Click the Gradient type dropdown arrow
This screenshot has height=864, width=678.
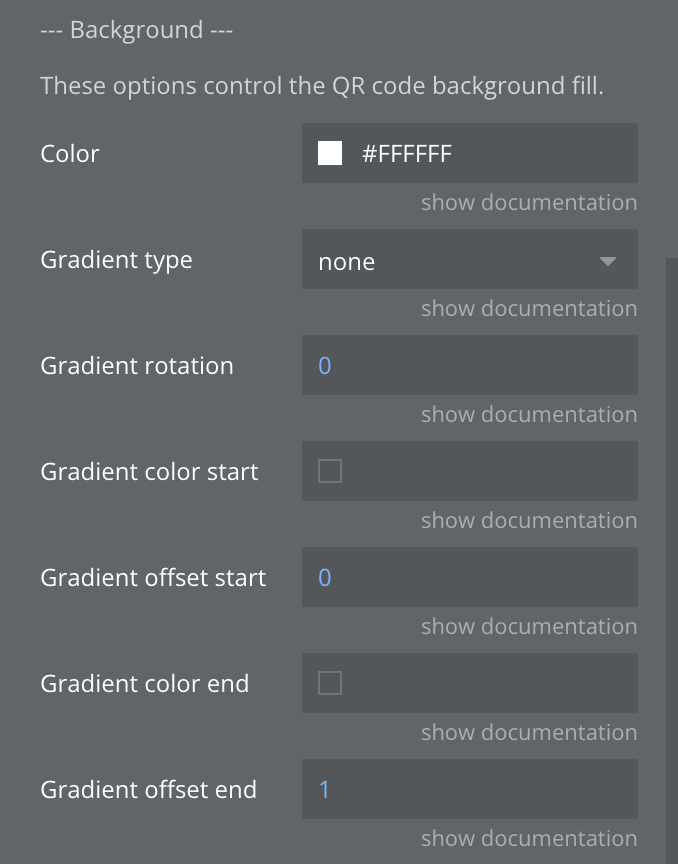click(x=607, y=262)
